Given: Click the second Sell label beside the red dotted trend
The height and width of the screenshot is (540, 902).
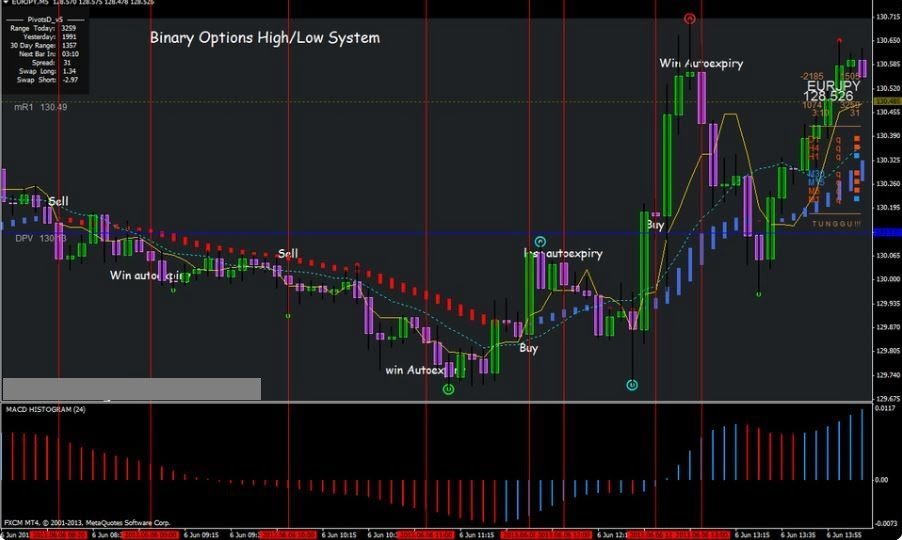Looking at the screenshot, I should click(x=288, y=254).
